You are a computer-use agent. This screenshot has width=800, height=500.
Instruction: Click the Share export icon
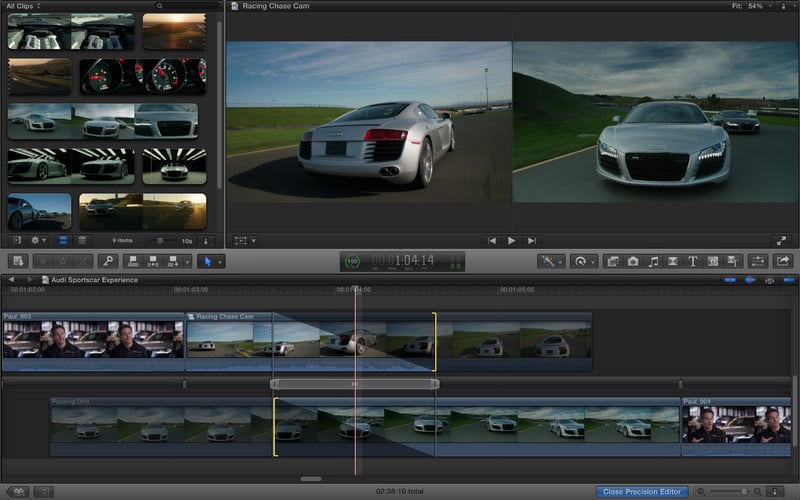[783, 261]
